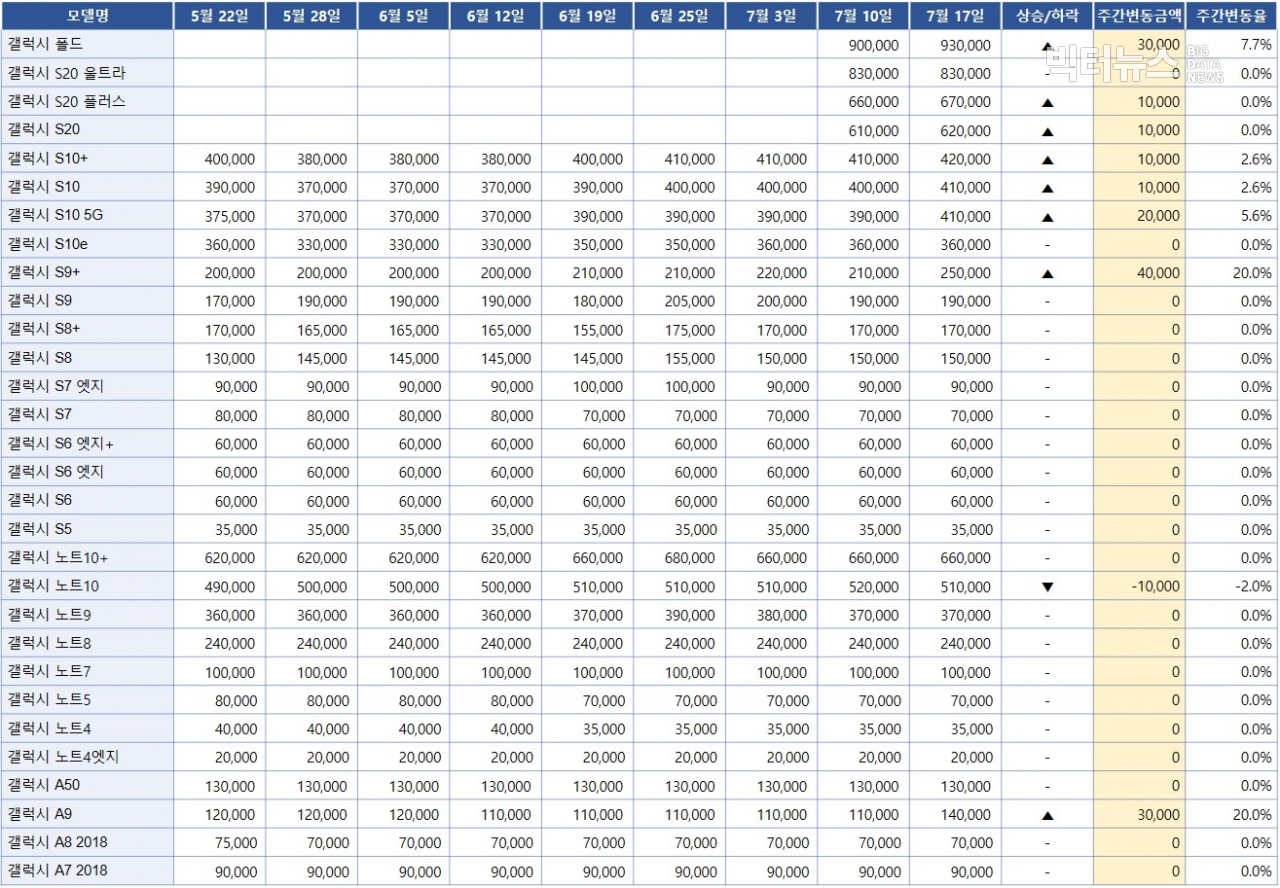Click the 갤럭시 S10e row label
The image size is (1280, 888).
pyautogui.click(x=48, y=244)
